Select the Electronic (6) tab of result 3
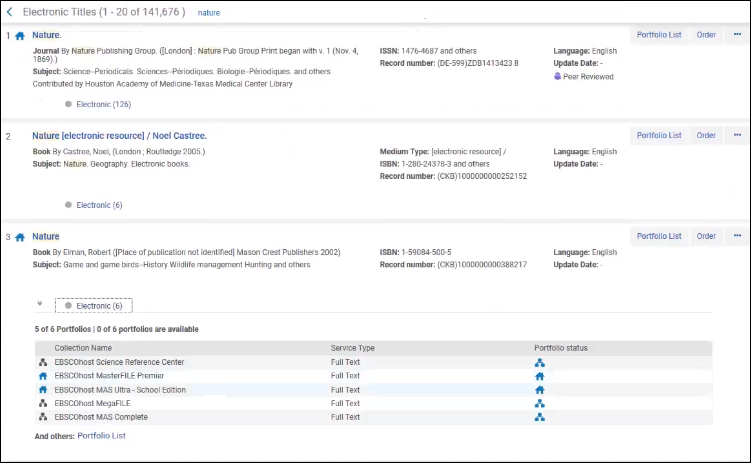The width and height of the screenshot is (751, 463). 94,305
